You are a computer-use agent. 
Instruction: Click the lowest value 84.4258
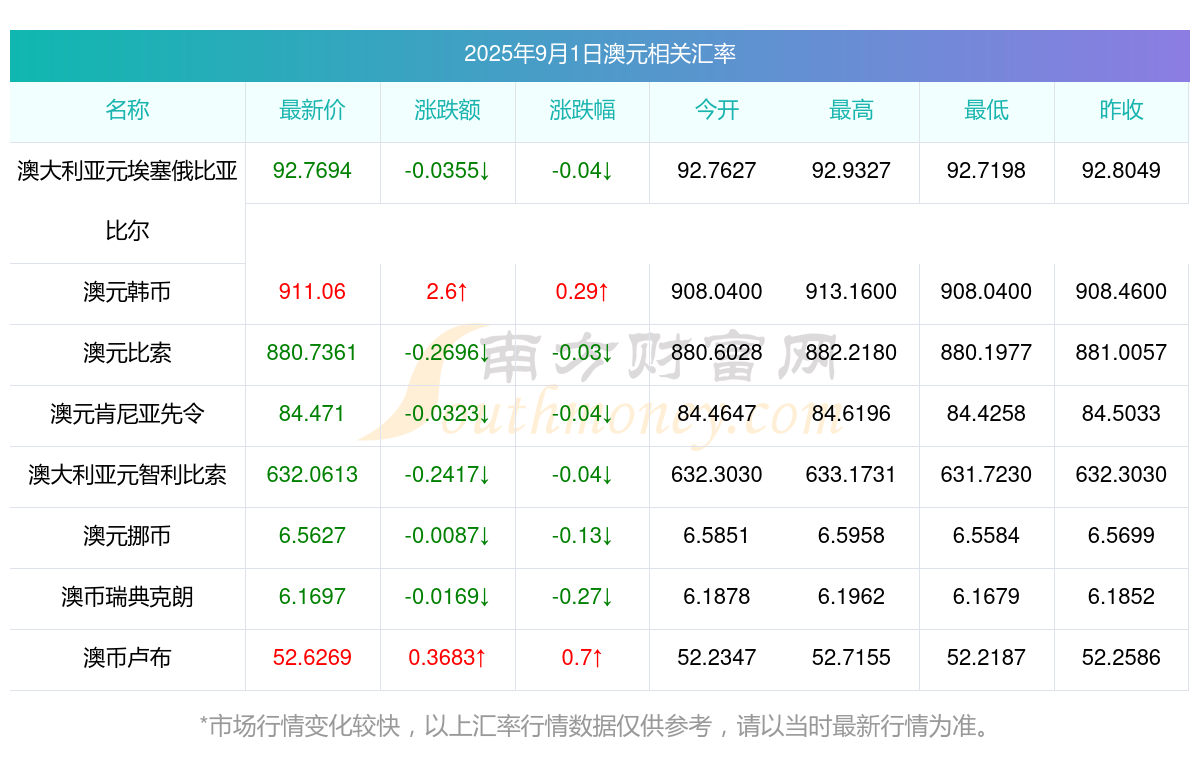coord(986,414)
